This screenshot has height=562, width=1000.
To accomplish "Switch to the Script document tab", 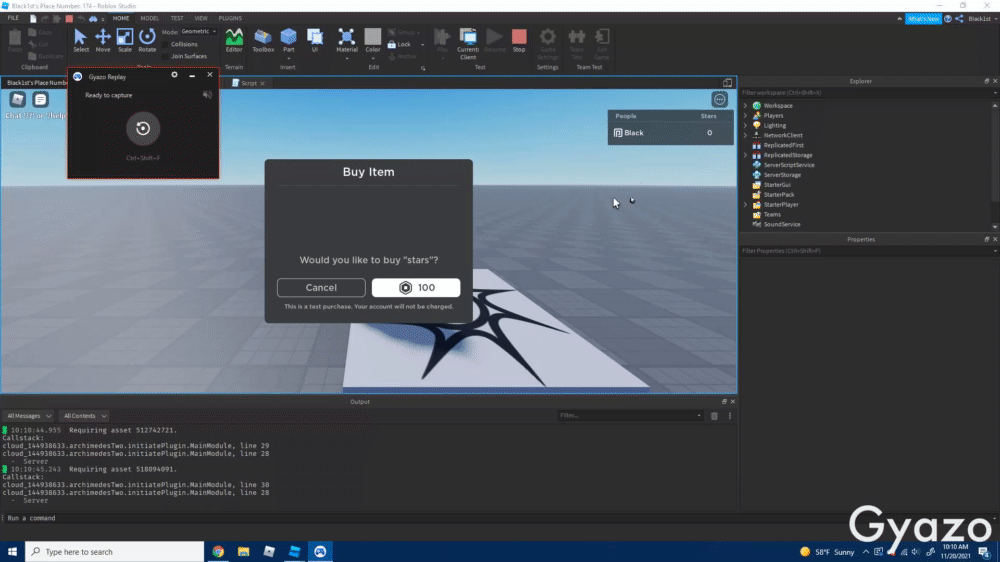I will pyautogui.click(x=249, y=83).
